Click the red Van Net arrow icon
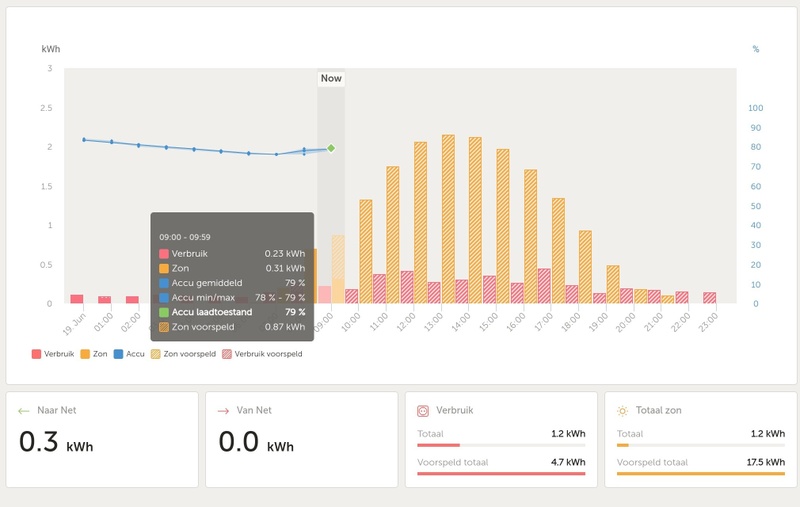The image size is (800, 507). pos(223,411)
